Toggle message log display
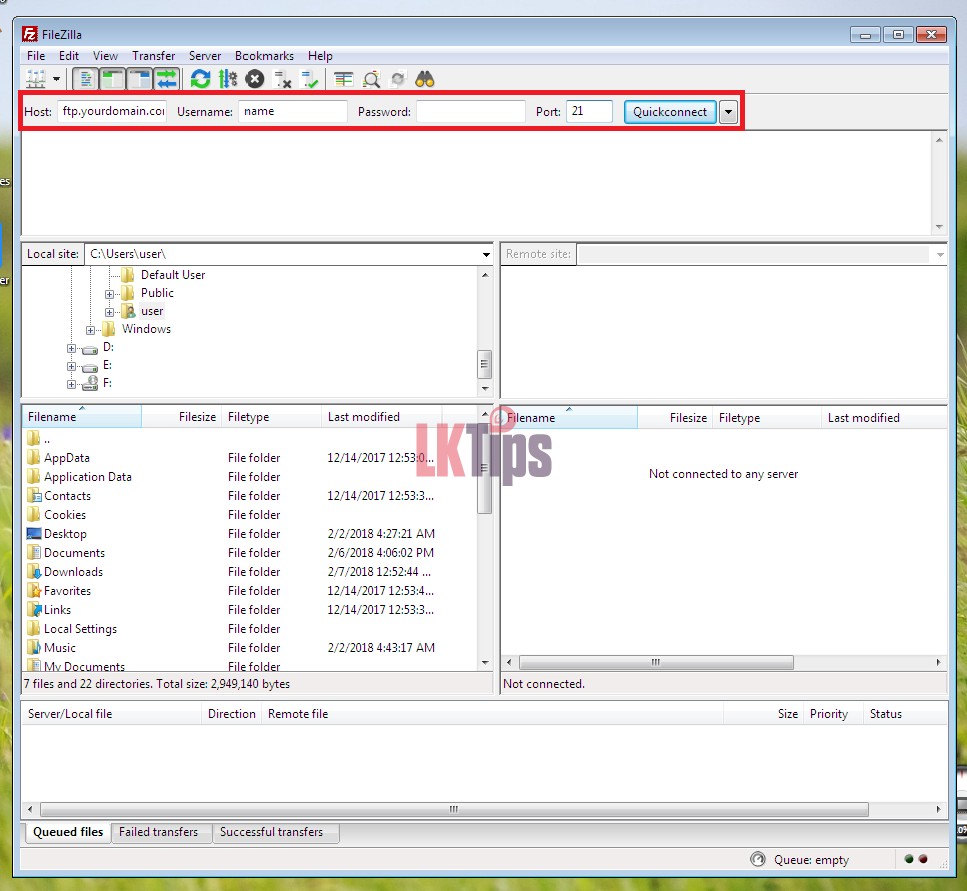 point(85,79)
